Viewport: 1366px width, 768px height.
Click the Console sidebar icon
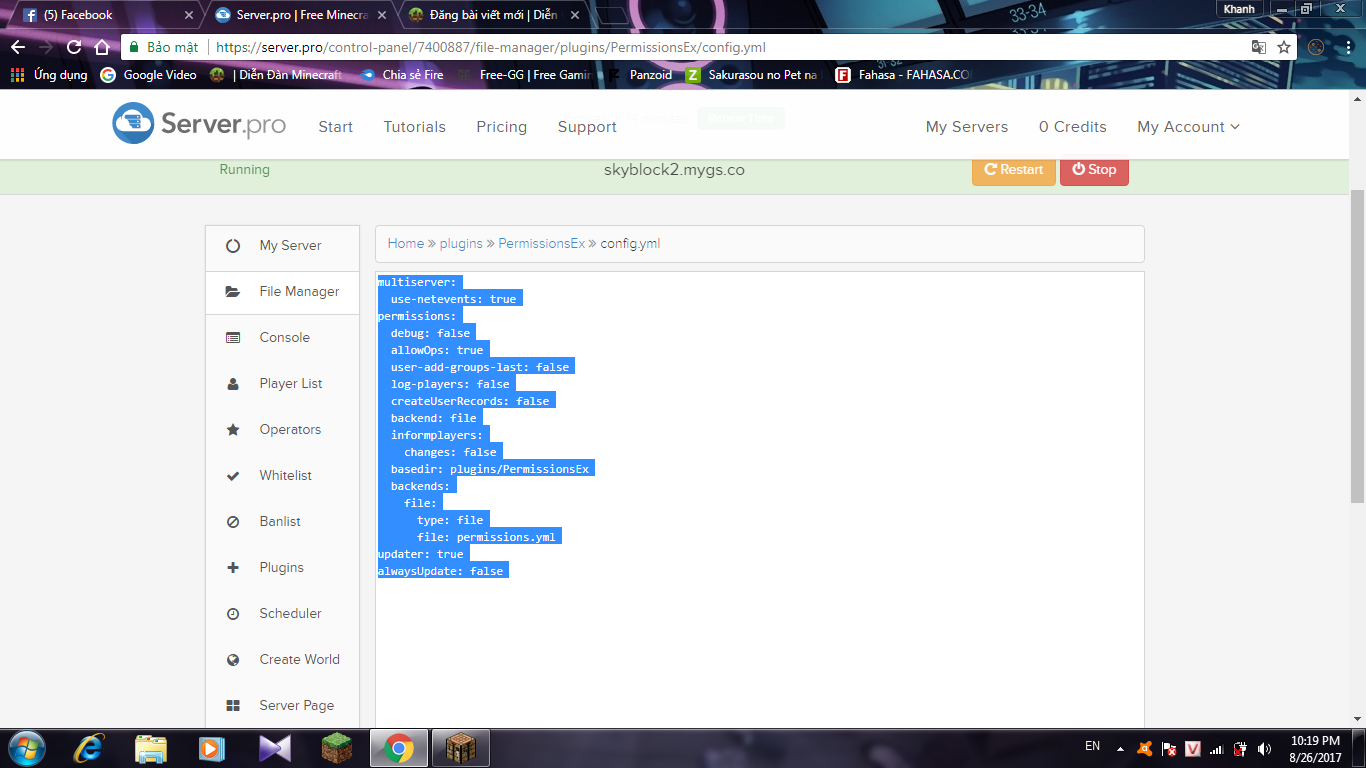coord(233,338)
